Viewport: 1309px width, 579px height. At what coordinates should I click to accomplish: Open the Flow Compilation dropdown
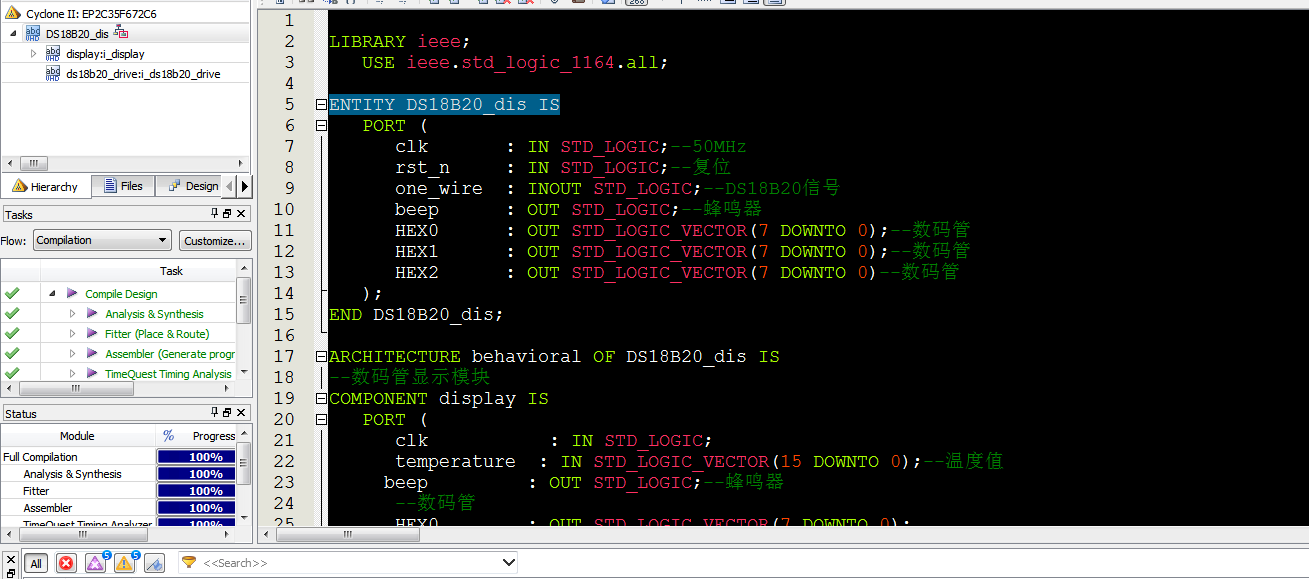pos(102,240)
